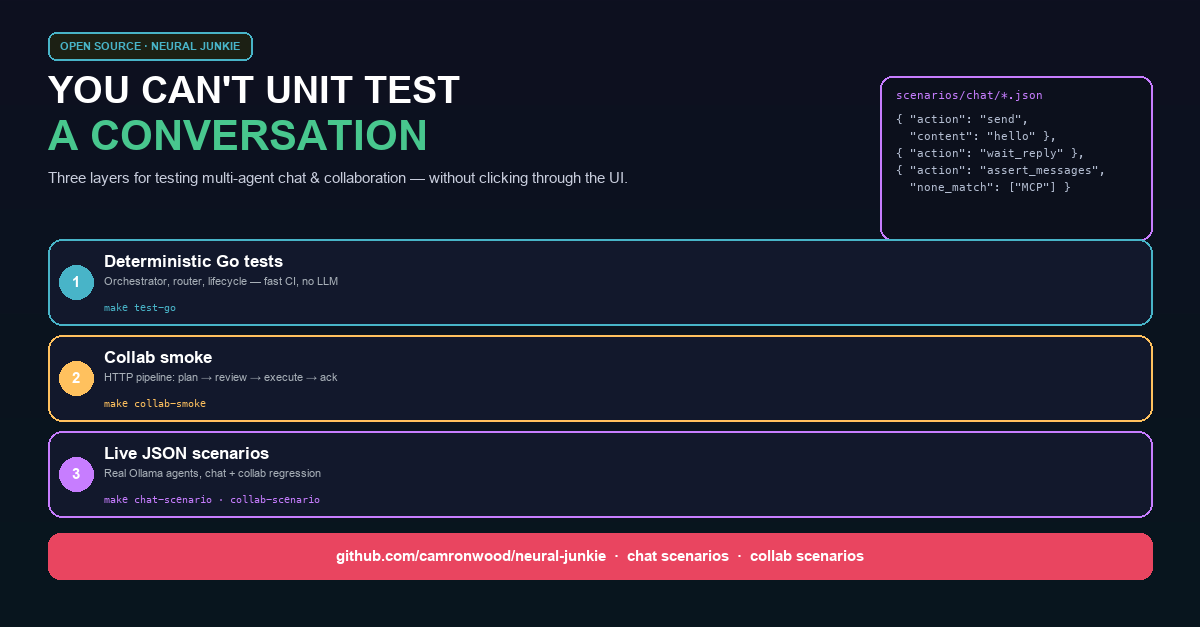Click the Deterministic Go tests heading
This screenshot has height=627, width=1200.
[193, 262]
